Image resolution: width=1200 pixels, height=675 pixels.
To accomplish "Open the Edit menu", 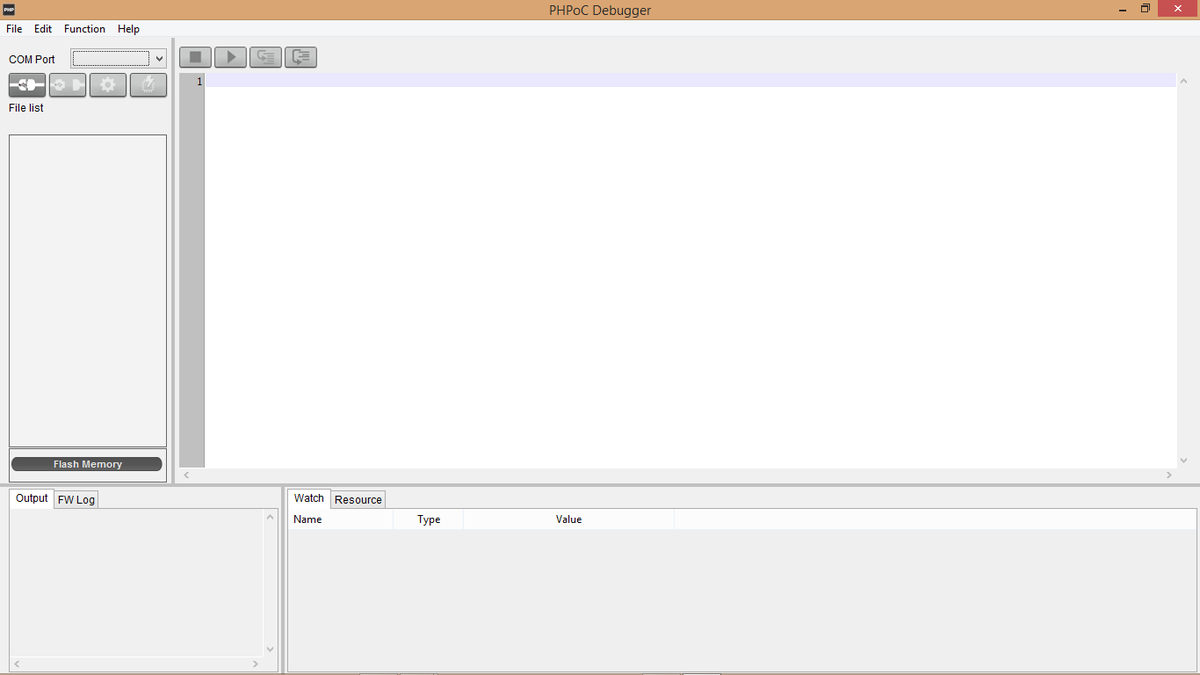I will pyautogui.click(x=43, y=29).
